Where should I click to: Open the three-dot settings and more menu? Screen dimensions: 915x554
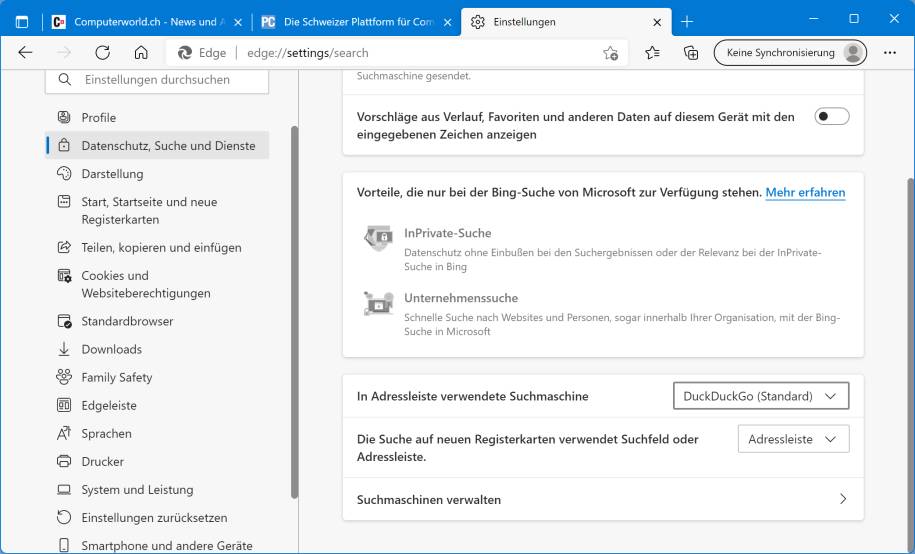coord(890,53)
